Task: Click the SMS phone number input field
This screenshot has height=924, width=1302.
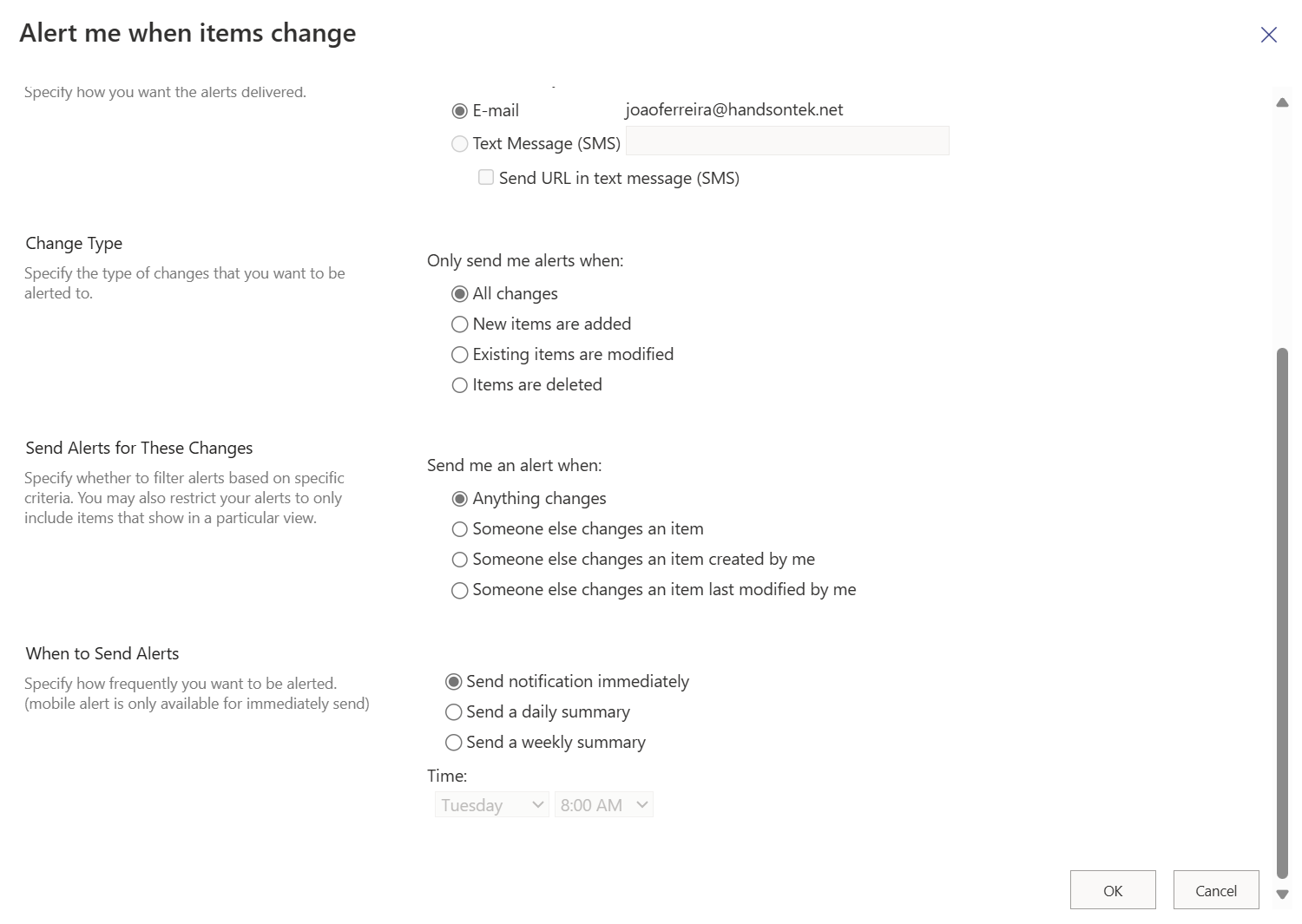Action: tap(787, 141)
